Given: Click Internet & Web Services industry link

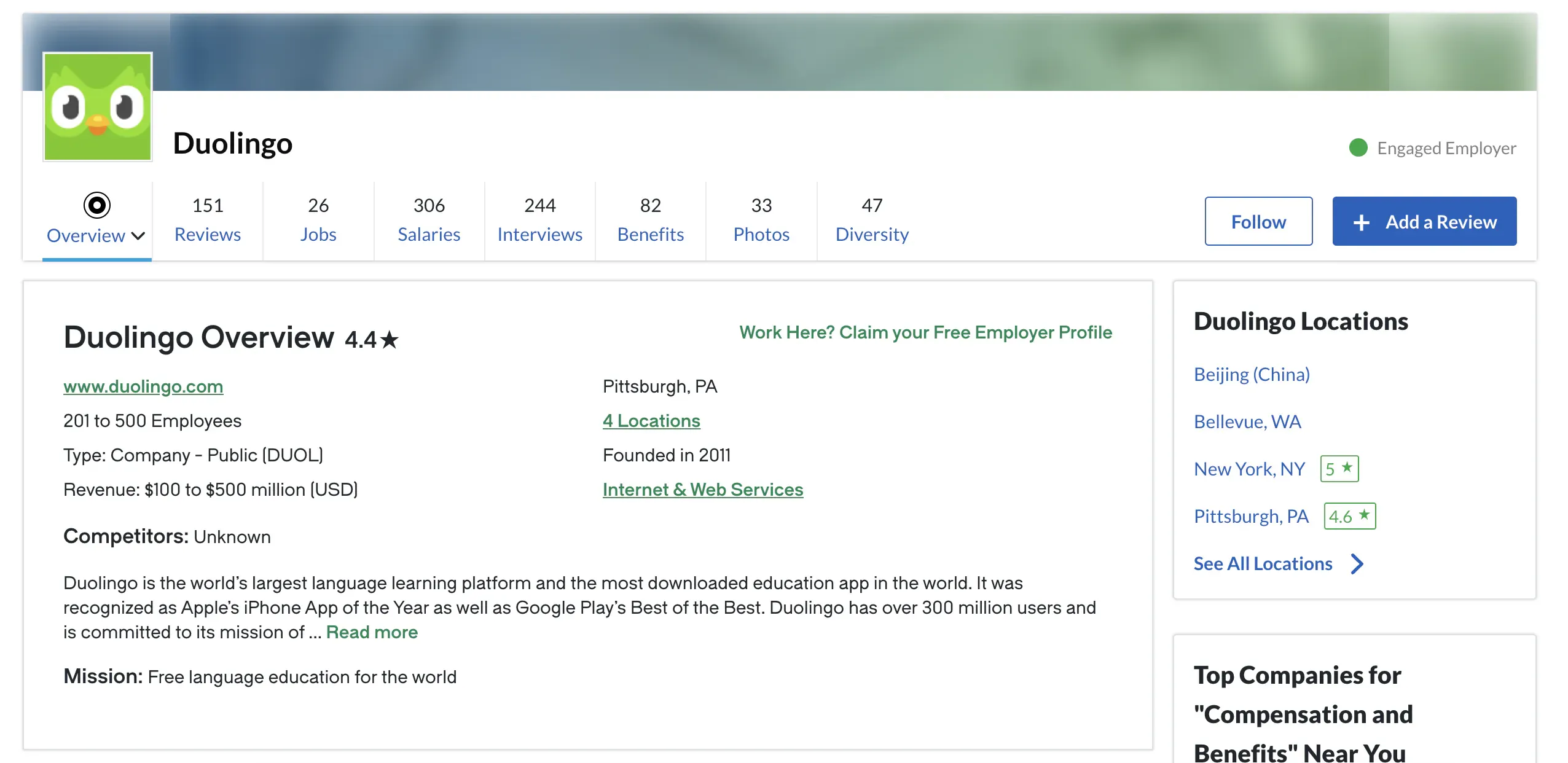Looking at the screenshot, I should pos(703,490).
